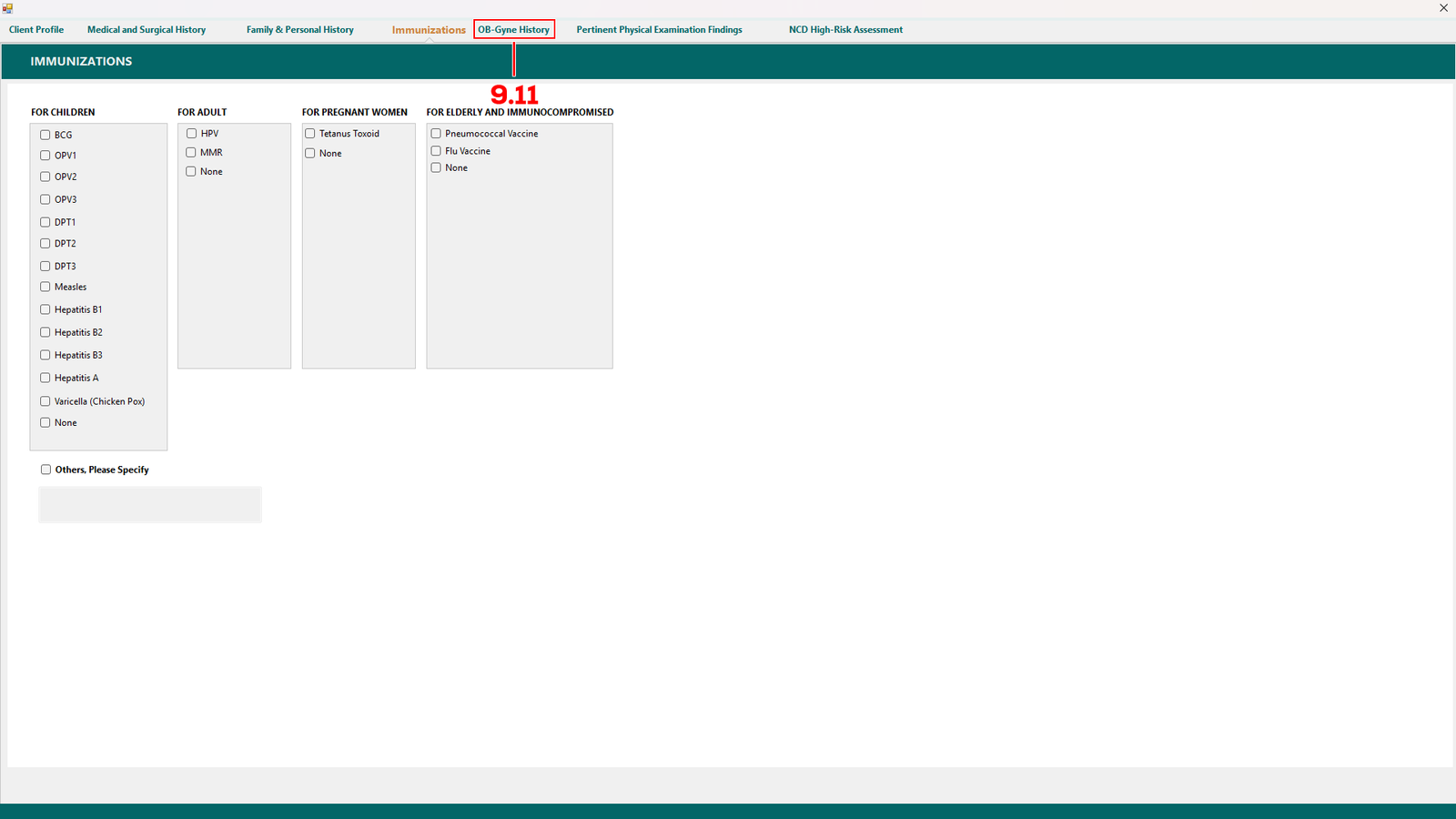Tick Hepatitis B2 for children
This screenshot has height=819, width=1456.
click(45, 332)
